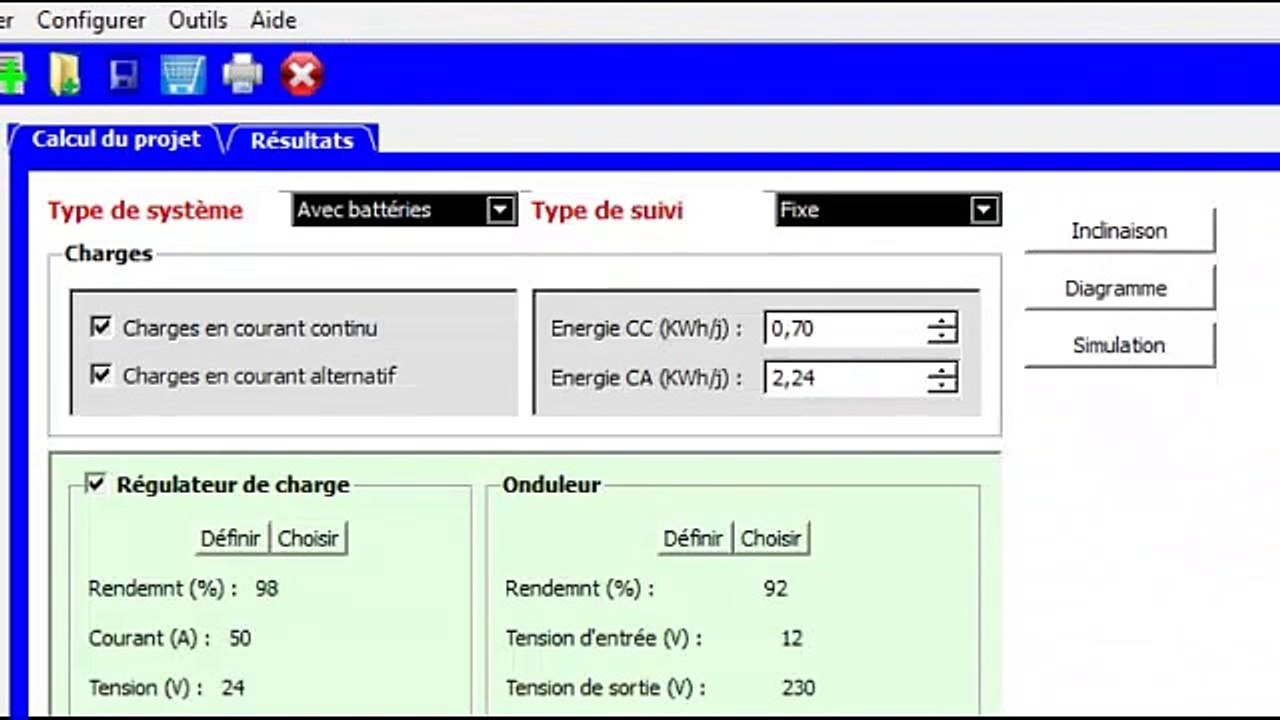
Task: Click the Onduleur group title
Action: pos(552,485)
